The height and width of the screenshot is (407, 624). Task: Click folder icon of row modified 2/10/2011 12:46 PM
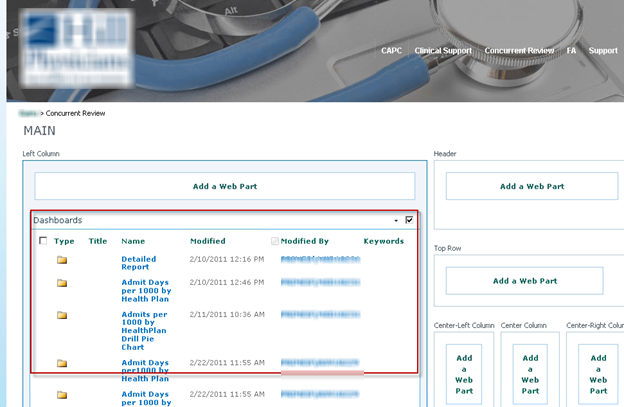tap(62, 283)
